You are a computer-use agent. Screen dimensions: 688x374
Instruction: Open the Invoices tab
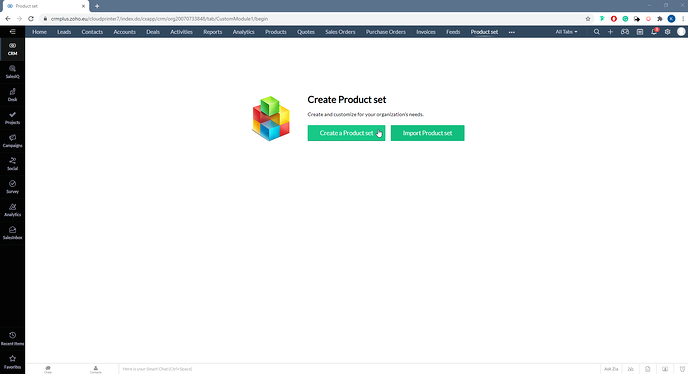pyautogui.click(x=426, y=32)
